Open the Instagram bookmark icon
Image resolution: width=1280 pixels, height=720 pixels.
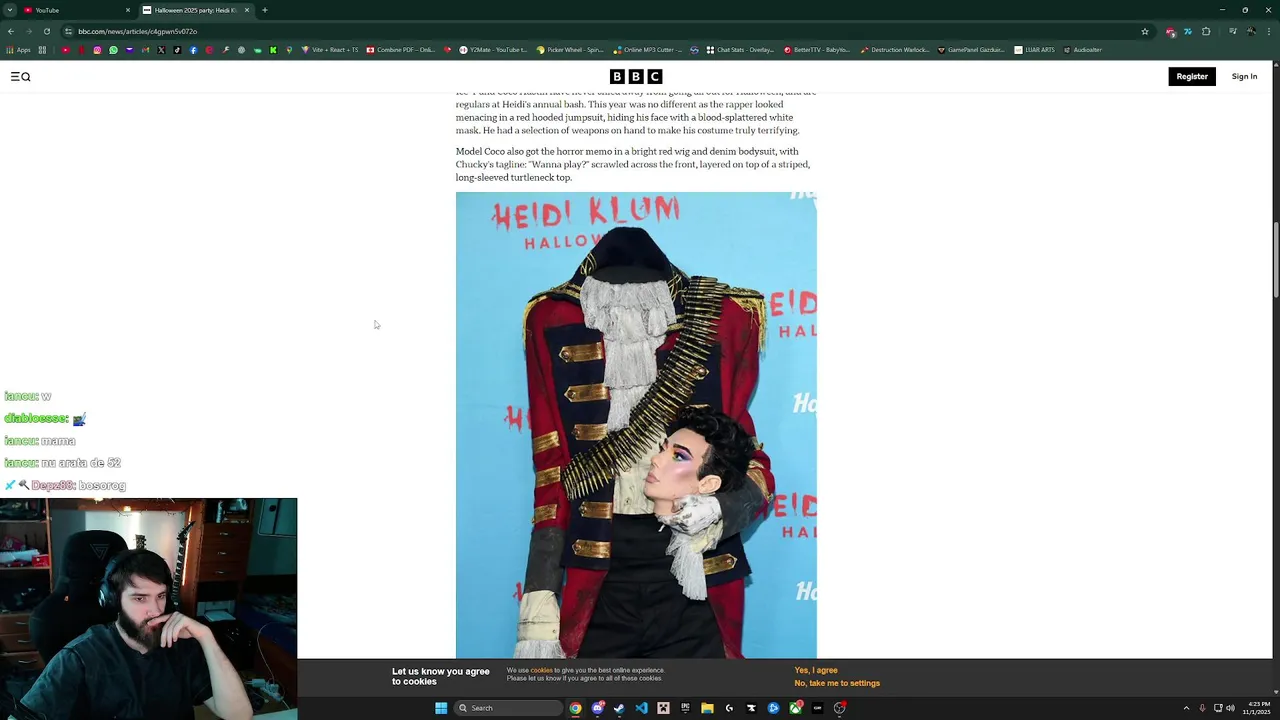(x=97, y=50)
